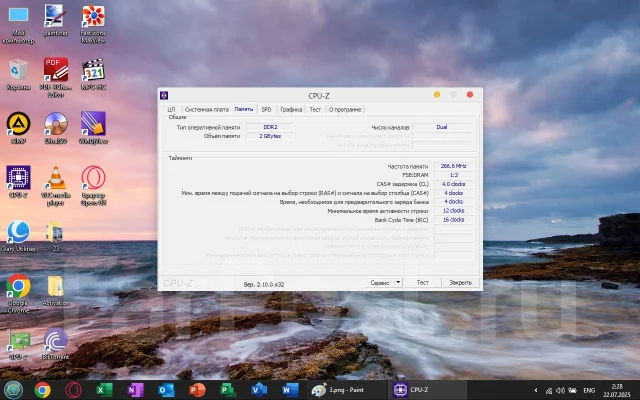Show hidden tray icons chevron
Viewport: 640px width, 400px height.
click(536, 391)
